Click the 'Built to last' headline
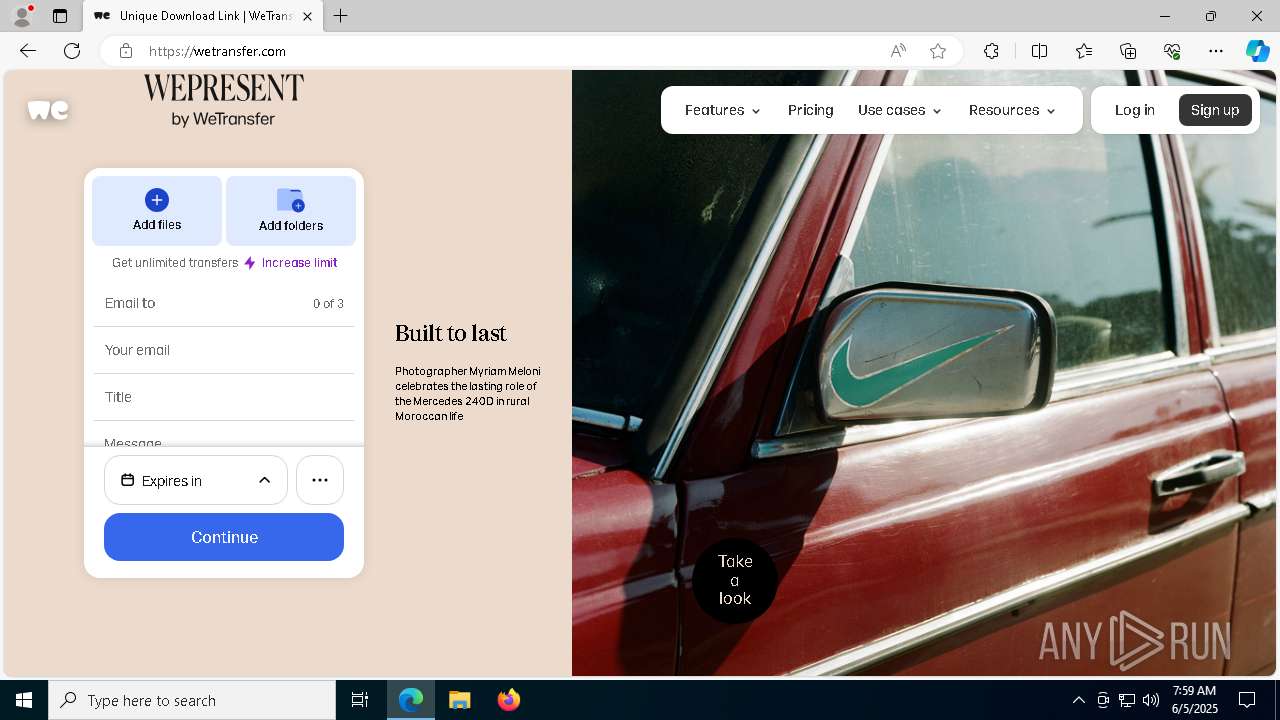The width and height of the screenshot is (1280, 720). pos(451,333)
